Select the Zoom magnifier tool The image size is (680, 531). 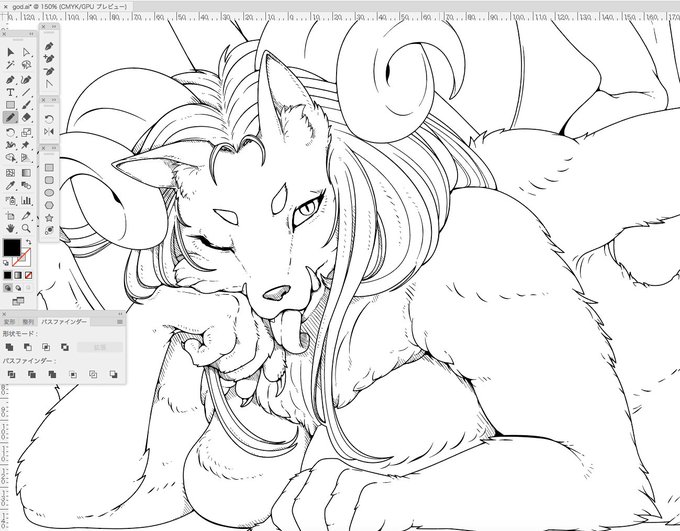coord(26,228)
